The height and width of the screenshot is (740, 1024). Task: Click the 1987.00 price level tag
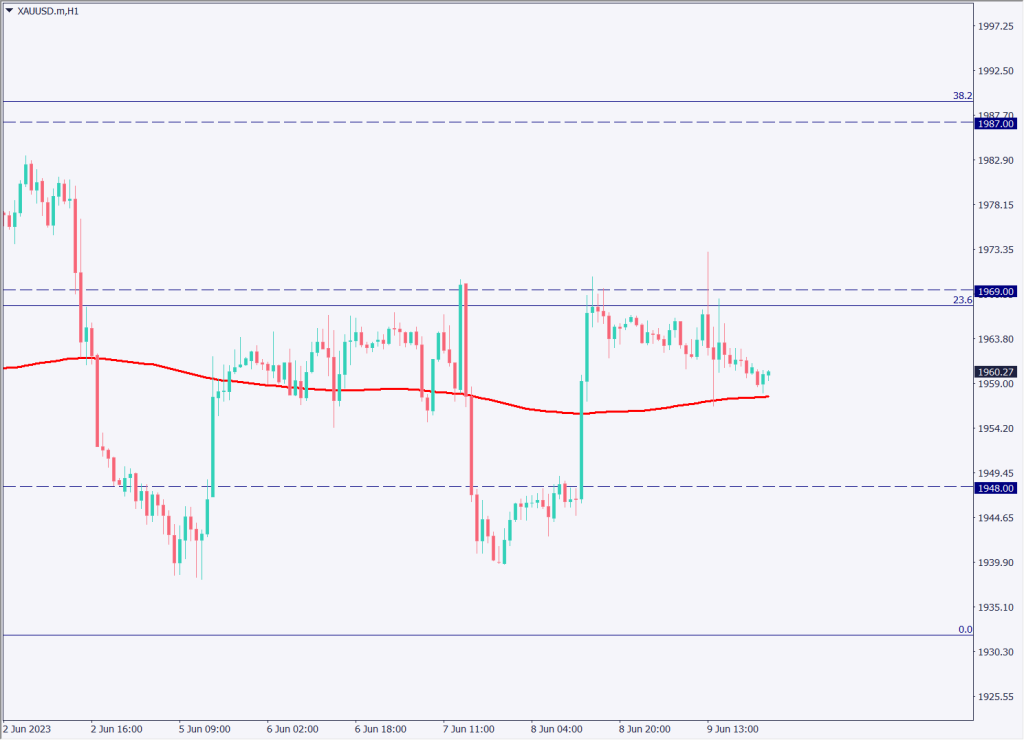(x=997, y=123)
